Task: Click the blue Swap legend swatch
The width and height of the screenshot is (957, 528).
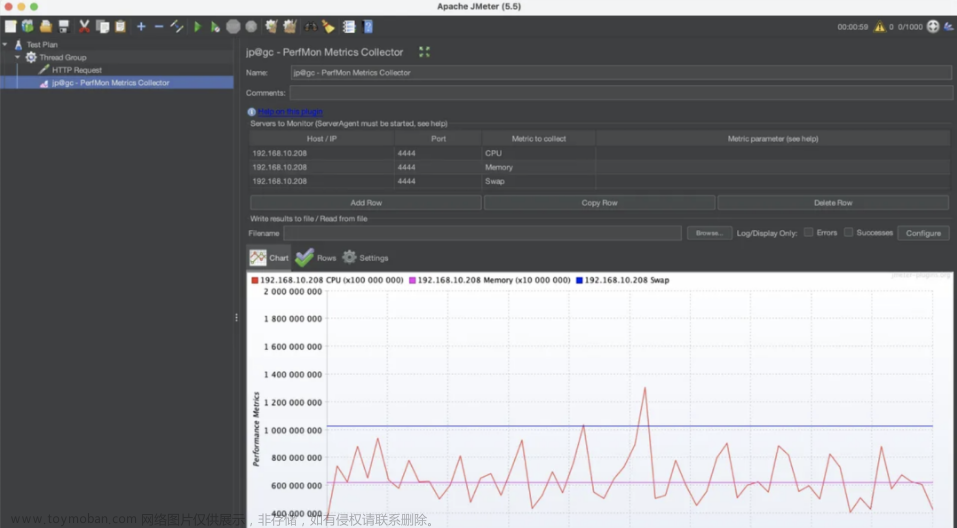Action: click(x=579, y=280)
